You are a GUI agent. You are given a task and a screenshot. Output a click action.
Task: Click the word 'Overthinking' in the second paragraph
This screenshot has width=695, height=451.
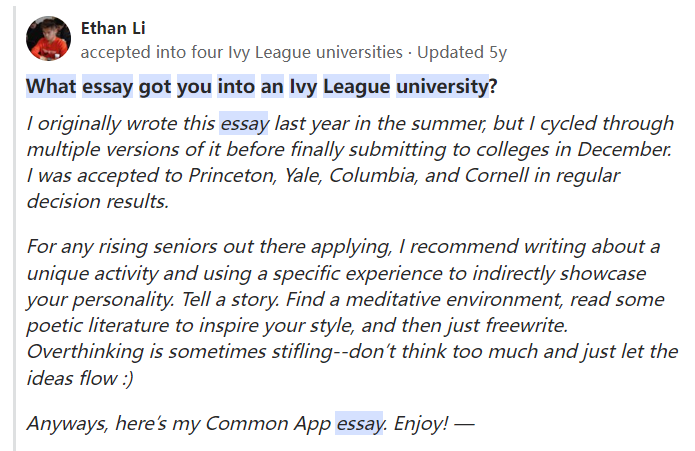[x=86, y=352]
